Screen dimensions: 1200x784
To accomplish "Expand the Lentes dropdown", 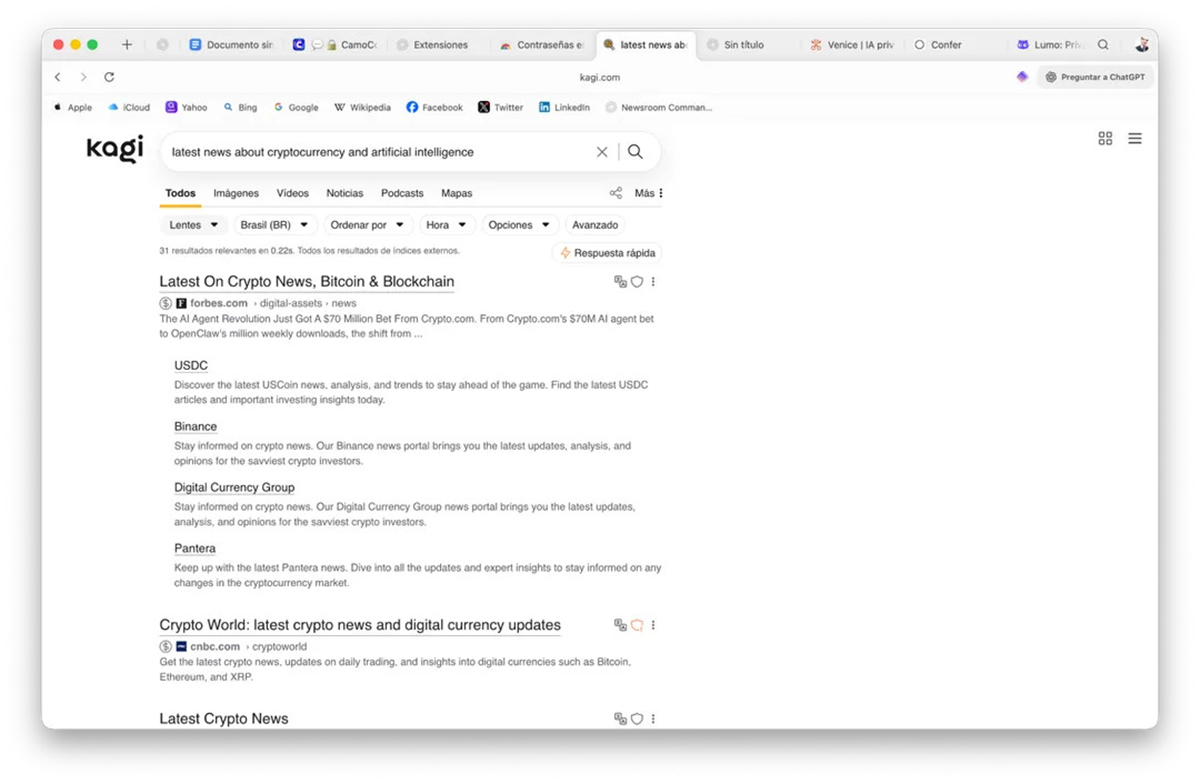I will (x=193, y=225).
